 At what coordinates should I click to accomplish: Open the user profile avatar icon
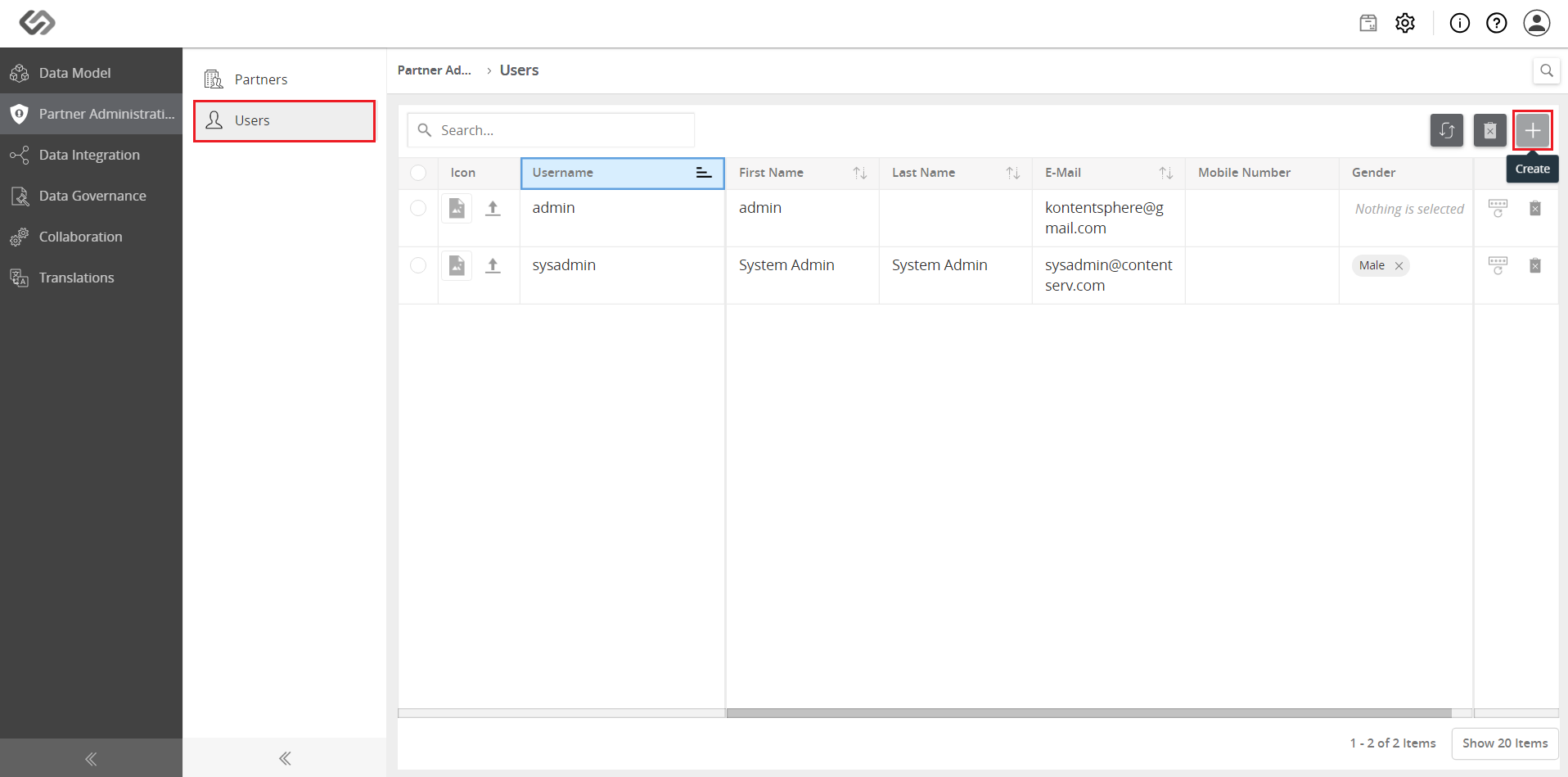click(x=1537, y=23)
